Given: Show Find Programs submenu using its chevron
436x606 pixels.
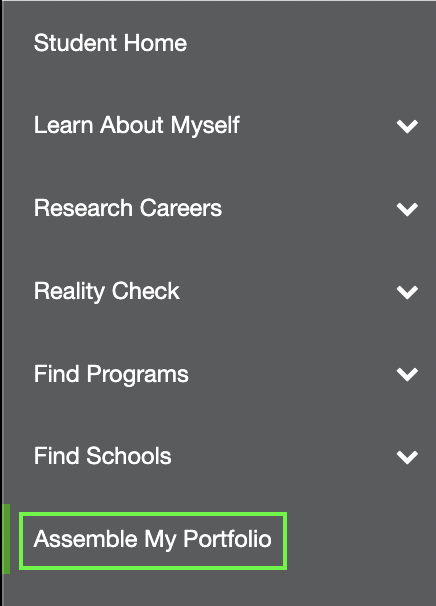Looking at the screenshot, I should coord(407,374).
